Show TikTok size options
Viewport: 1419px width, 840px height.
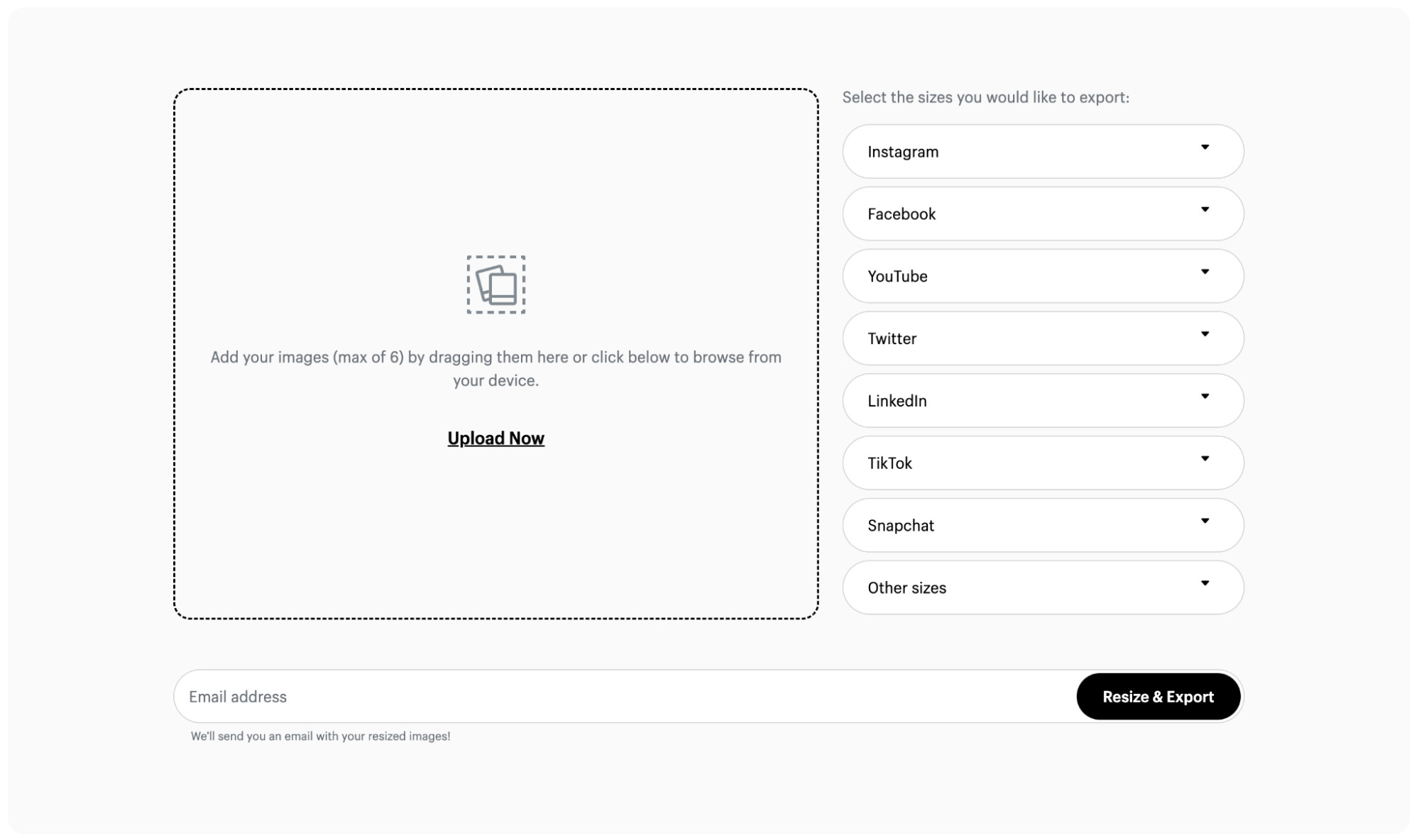(x=1043, y=463)
